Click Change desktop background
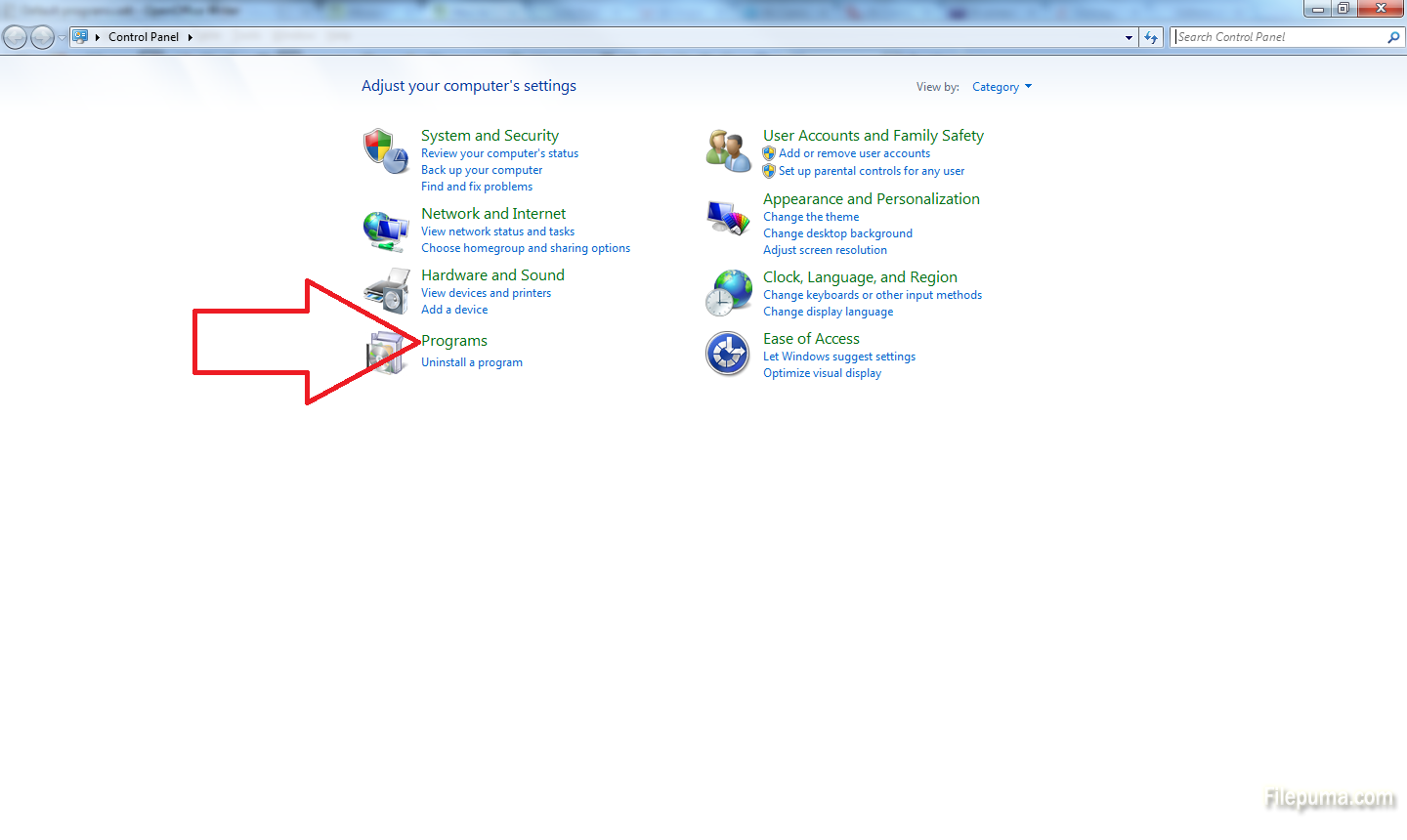 (837, 232)
